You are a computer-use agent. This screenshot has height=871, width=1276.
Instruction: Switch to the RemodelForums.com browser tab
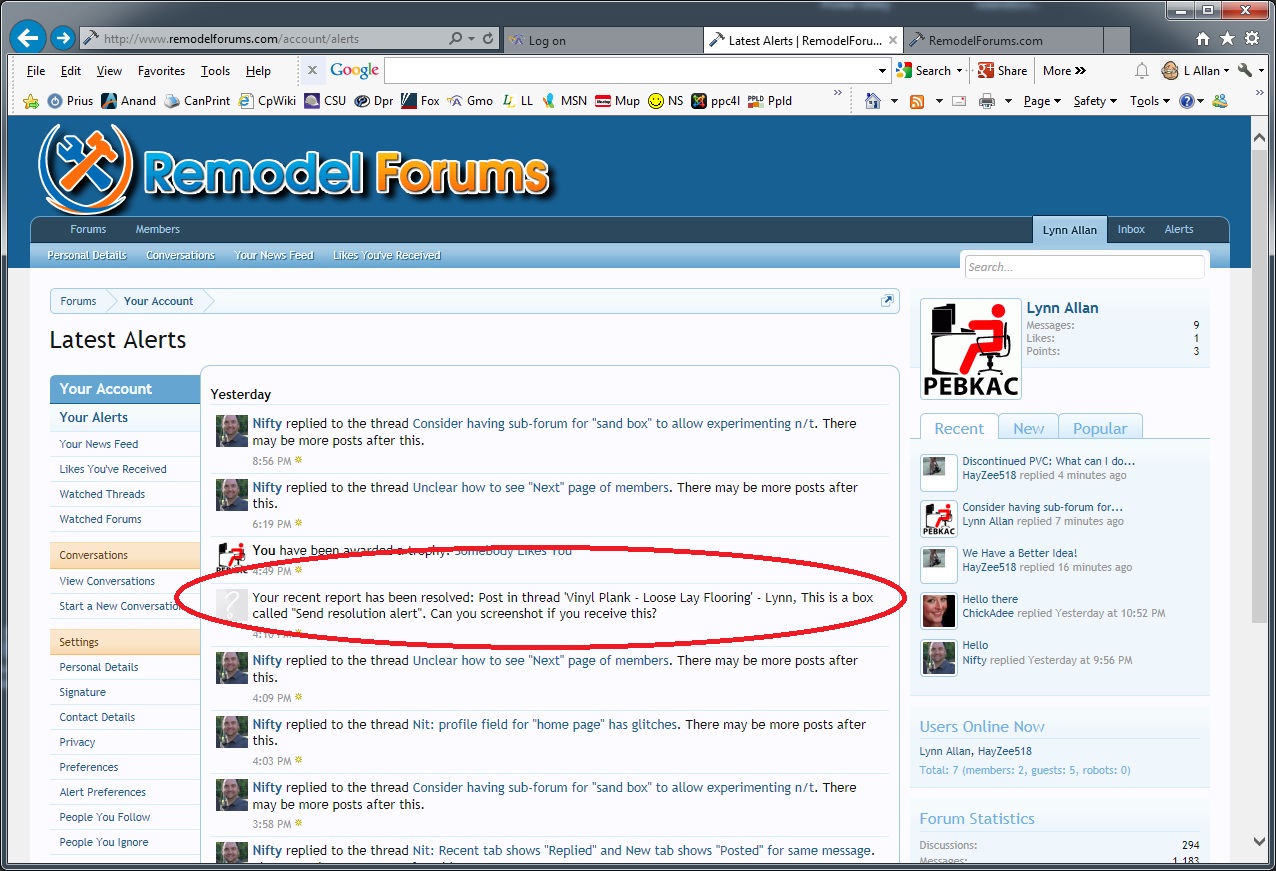(x=1003, y=40)
